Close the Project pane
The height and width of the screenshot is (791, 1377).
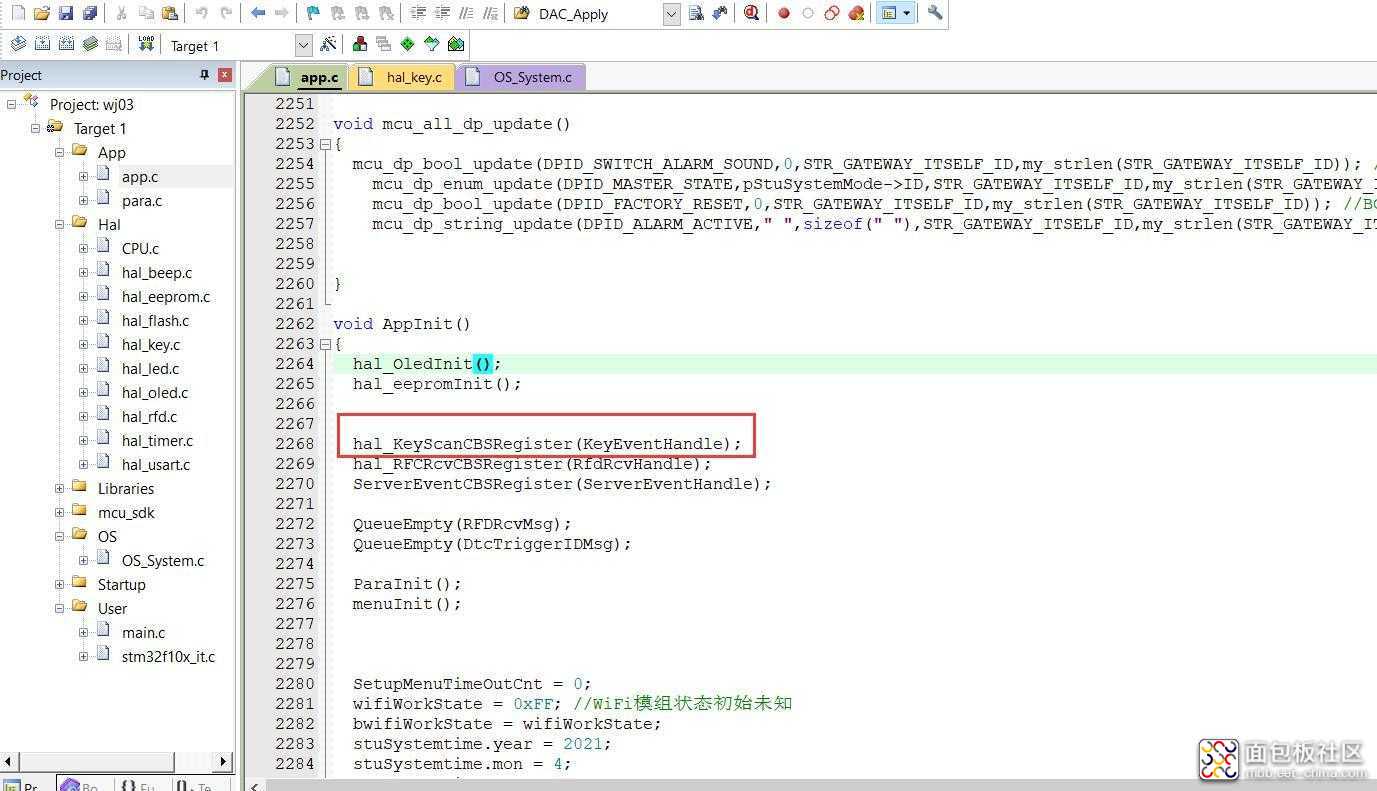[225, 75]
